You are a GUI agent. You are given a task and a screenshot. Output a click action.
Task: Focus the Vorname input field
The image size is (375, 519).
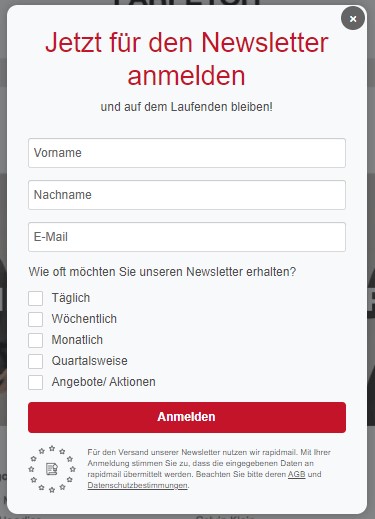coord(187,153)
